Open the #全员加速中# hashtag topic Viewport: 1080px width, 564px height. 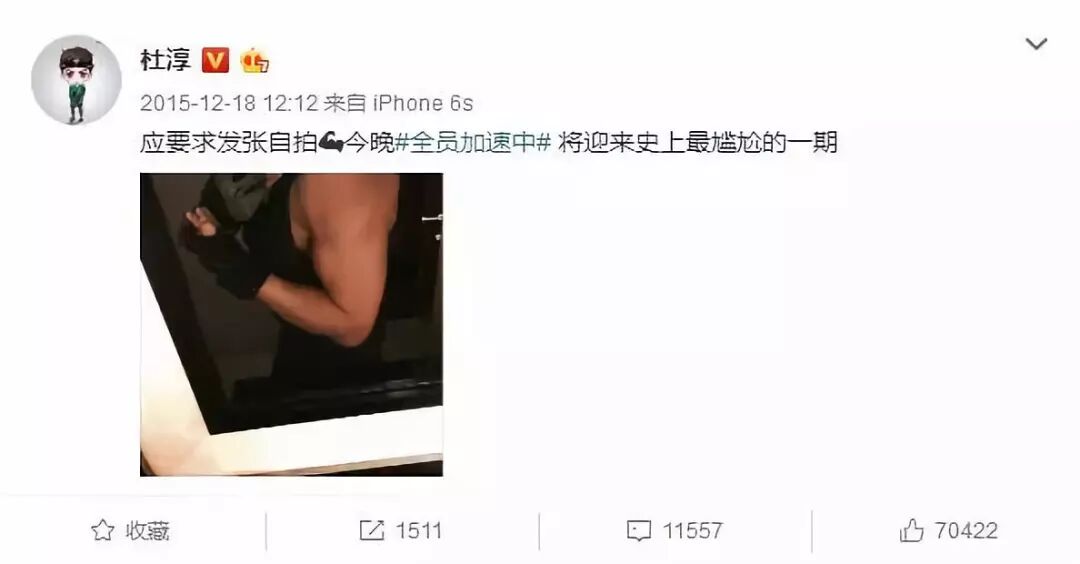click(473, 143)
